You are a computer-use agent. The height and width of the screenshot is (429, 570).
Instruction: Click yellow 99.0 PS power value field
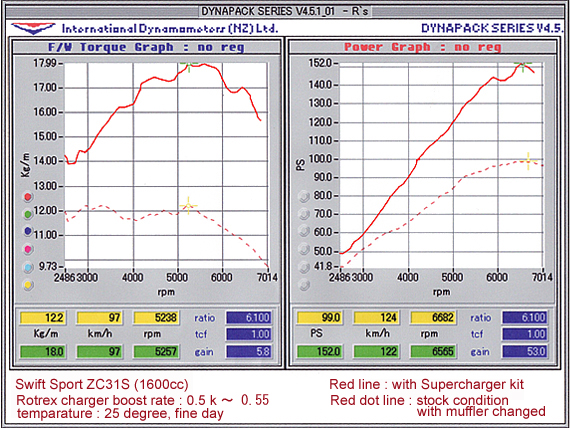click(320, 318)
